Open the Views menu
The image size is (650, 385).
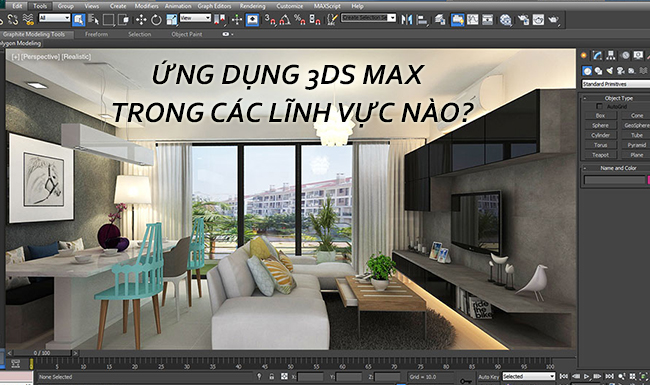click(x=92, y=6)
